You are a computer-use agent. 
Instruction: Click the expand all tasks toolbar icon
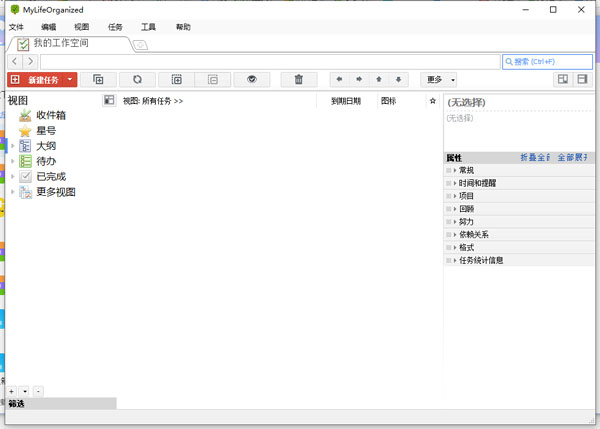[x=176, y=80]
